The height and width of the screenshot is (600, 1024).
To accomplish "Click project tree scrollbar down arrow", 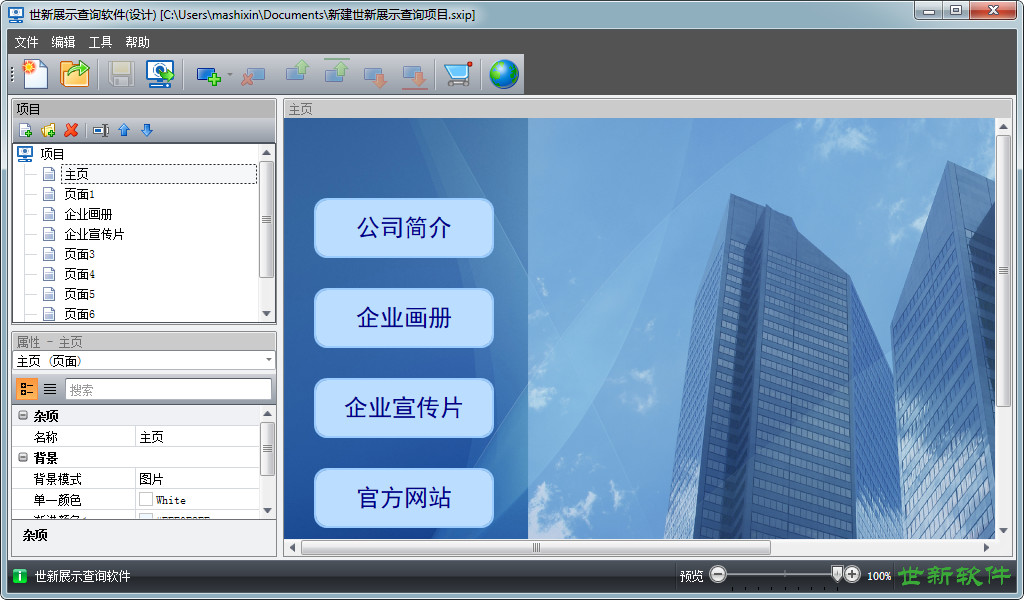I will click(266, 313).
